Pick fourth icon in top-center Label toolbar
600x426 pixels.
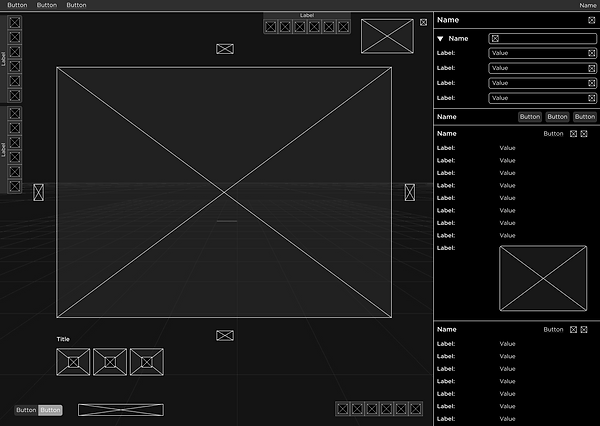314,27
